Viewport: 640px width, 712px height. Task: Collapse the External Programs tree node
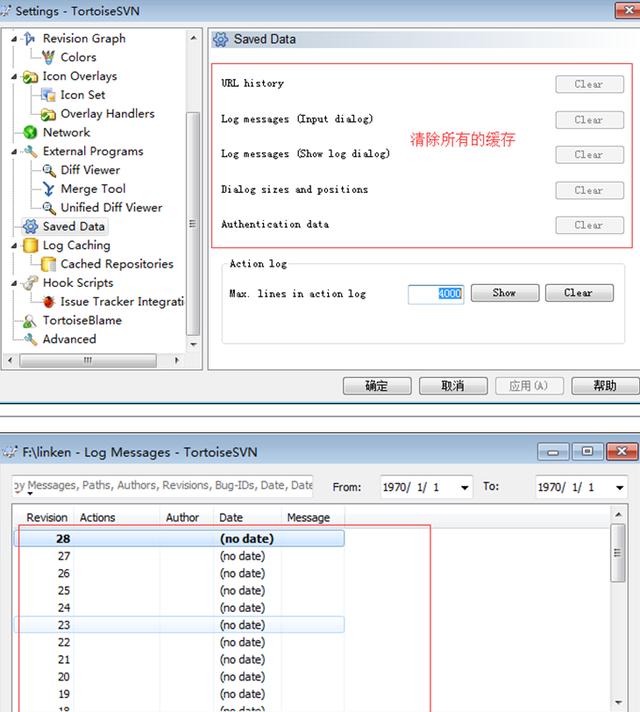click(14, 152)
